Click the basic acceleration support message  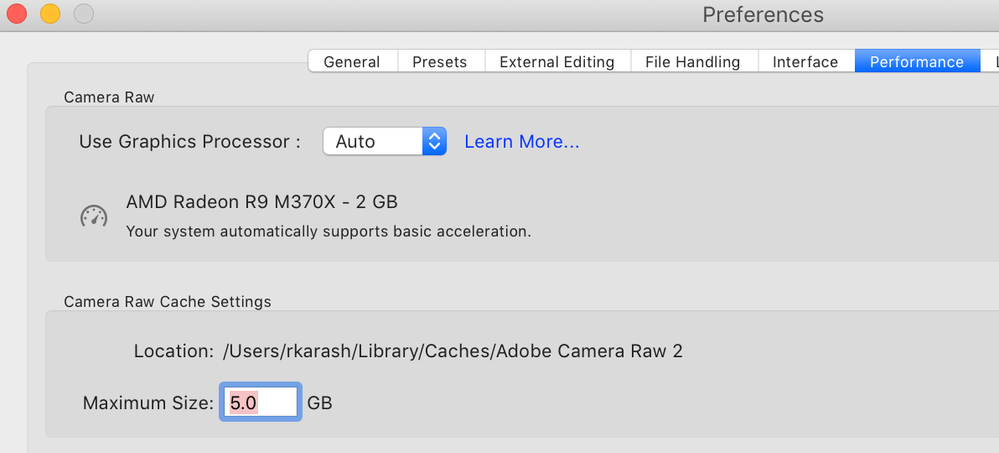pos(328,231)
